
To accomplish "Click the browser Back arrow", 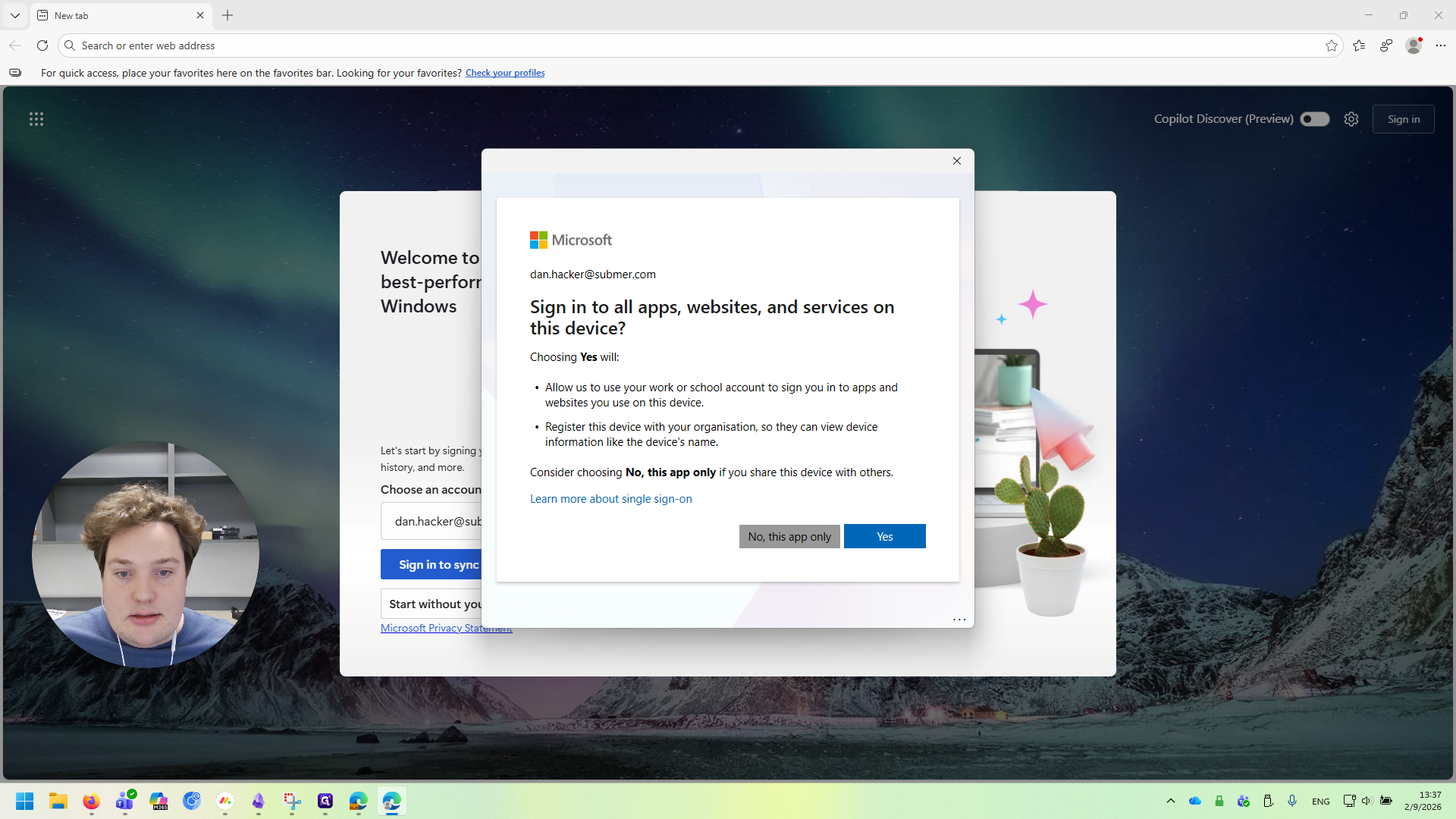I will 15,45.
